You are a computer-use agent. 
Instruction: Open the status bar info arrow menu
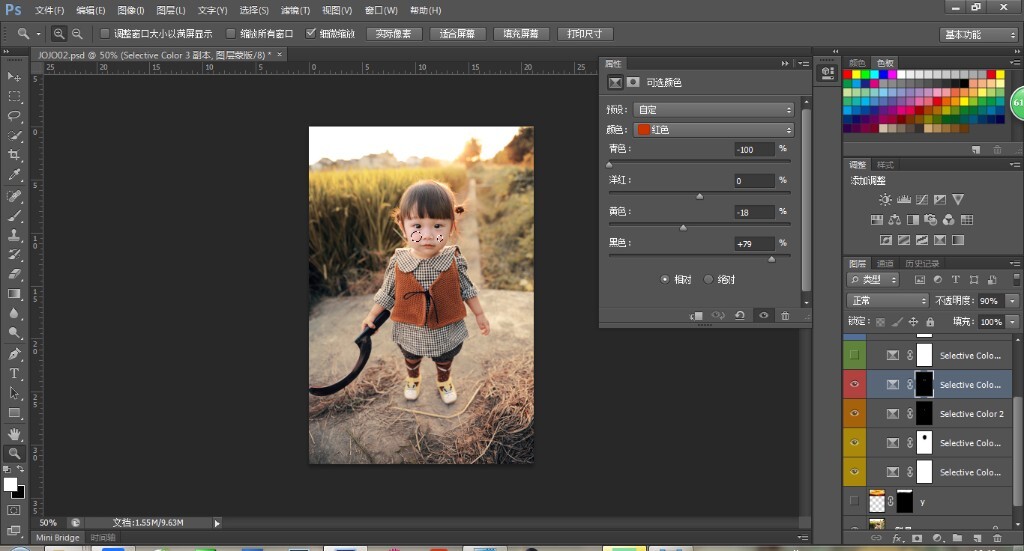217,523
